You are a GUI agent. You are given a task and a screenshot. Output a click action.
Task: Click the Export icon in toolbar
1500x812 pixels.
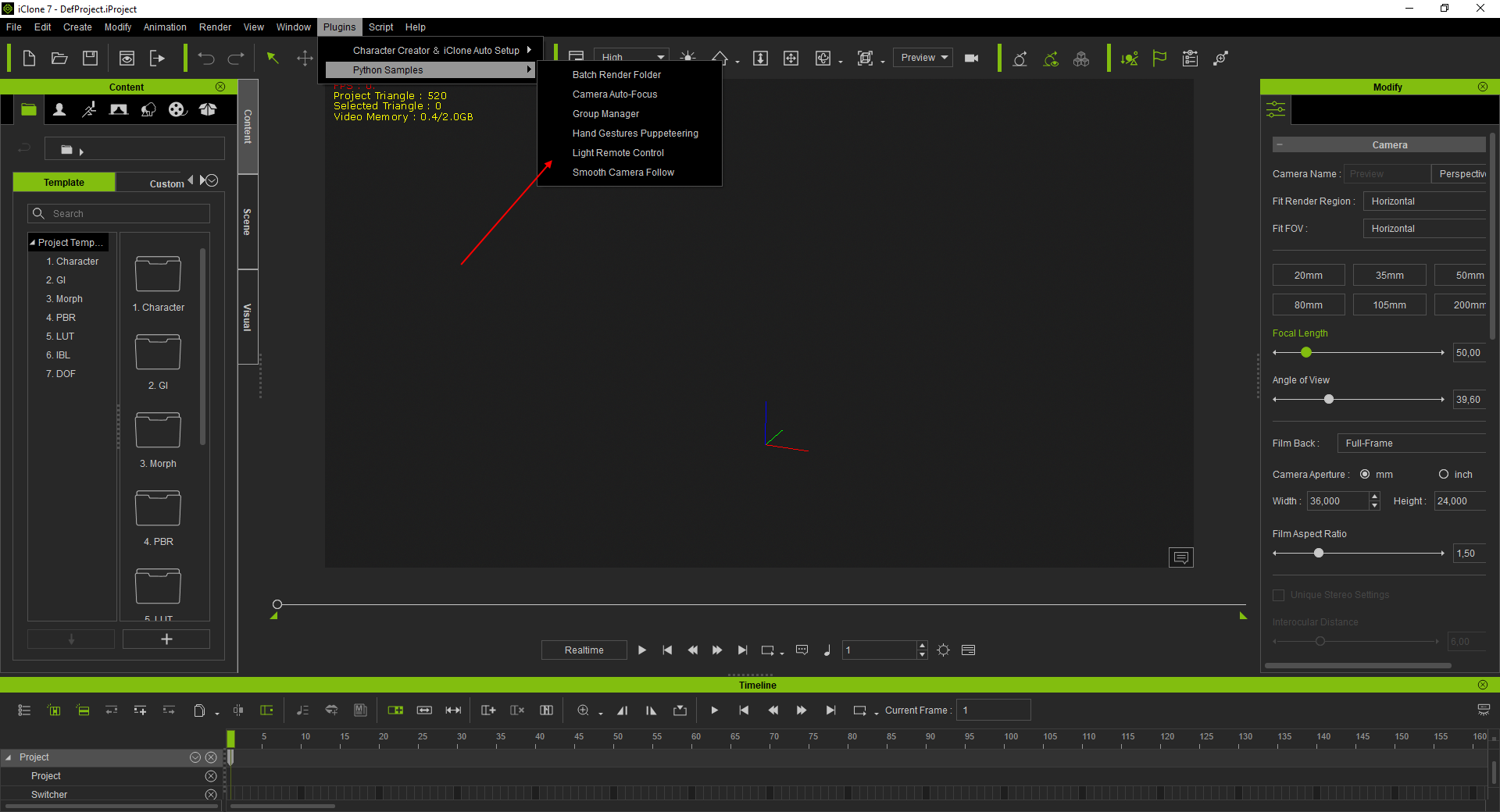pos(158,58)
